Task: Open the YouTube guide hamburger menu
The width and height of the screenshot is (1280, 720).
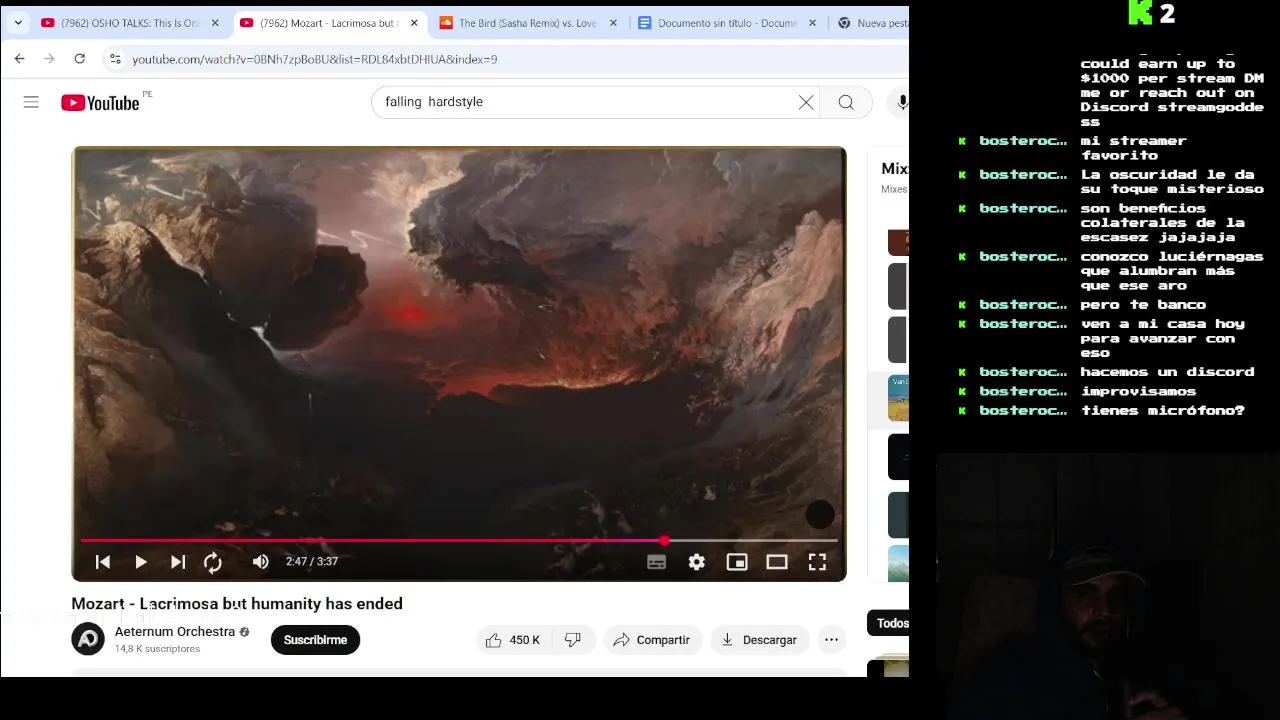Action: (x=31, y=102)
